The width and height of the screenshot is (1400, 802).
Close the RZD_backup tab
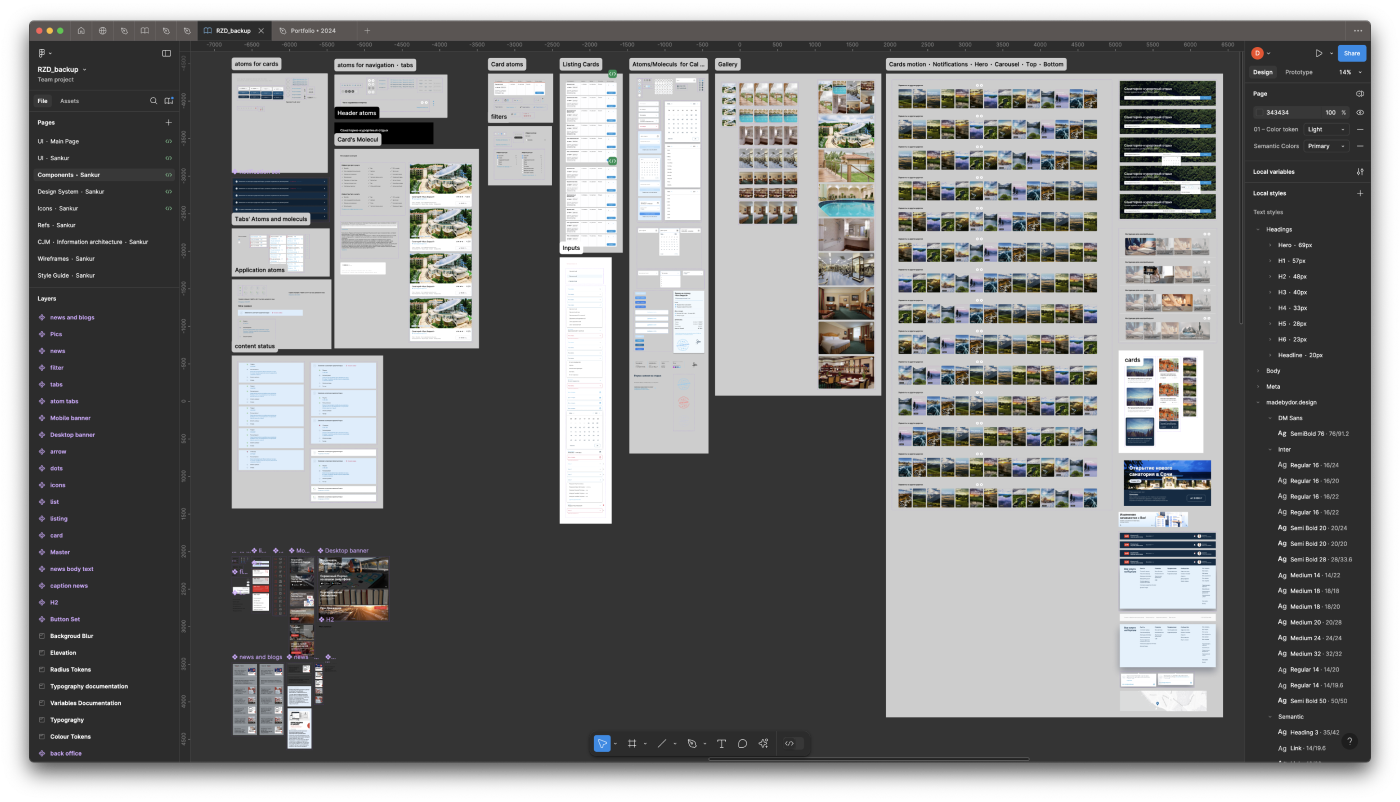261,31
